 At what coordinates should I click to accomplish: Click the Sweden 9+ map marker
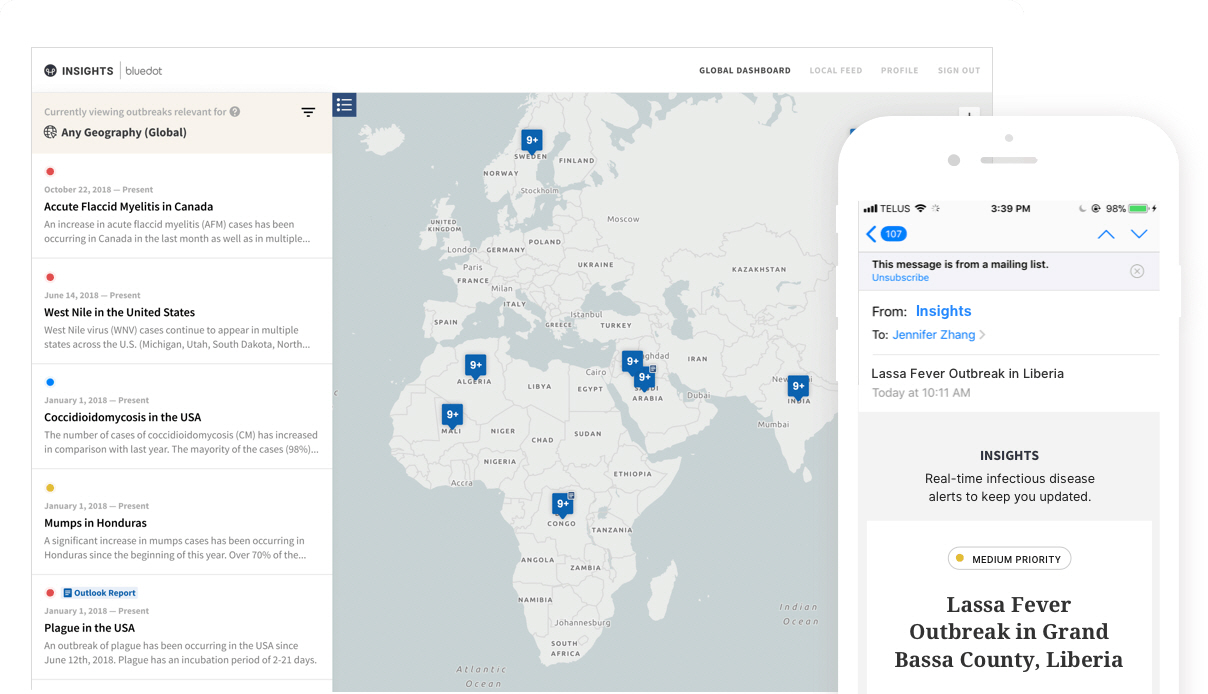pyautogui.click(x=532, y=141)
